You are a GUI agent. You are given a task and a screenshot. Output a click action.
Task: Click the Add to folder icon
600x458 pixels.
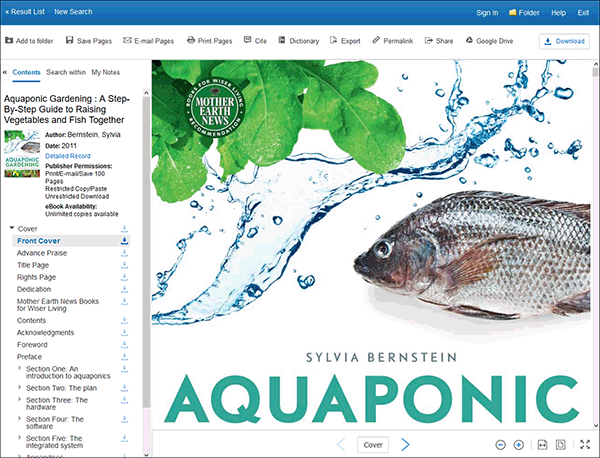point(9,40)
